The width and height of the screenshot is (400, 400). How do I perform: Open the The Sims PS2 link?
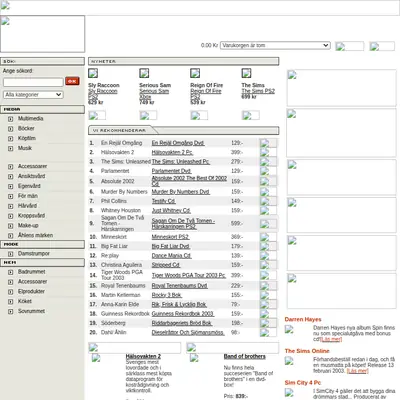tap(258, 91)
